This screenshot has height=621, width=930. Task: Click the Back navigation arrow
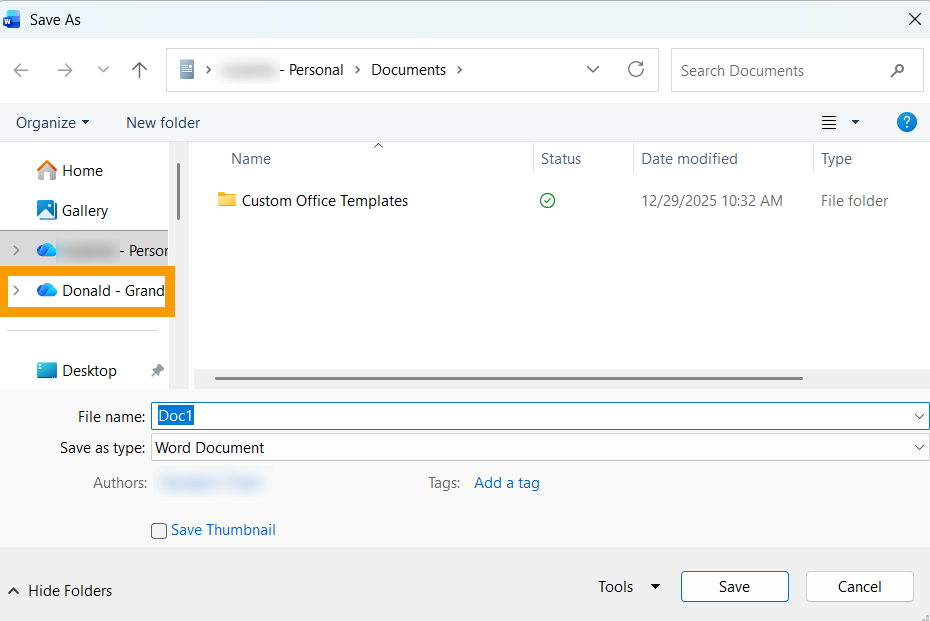point(21,70)
